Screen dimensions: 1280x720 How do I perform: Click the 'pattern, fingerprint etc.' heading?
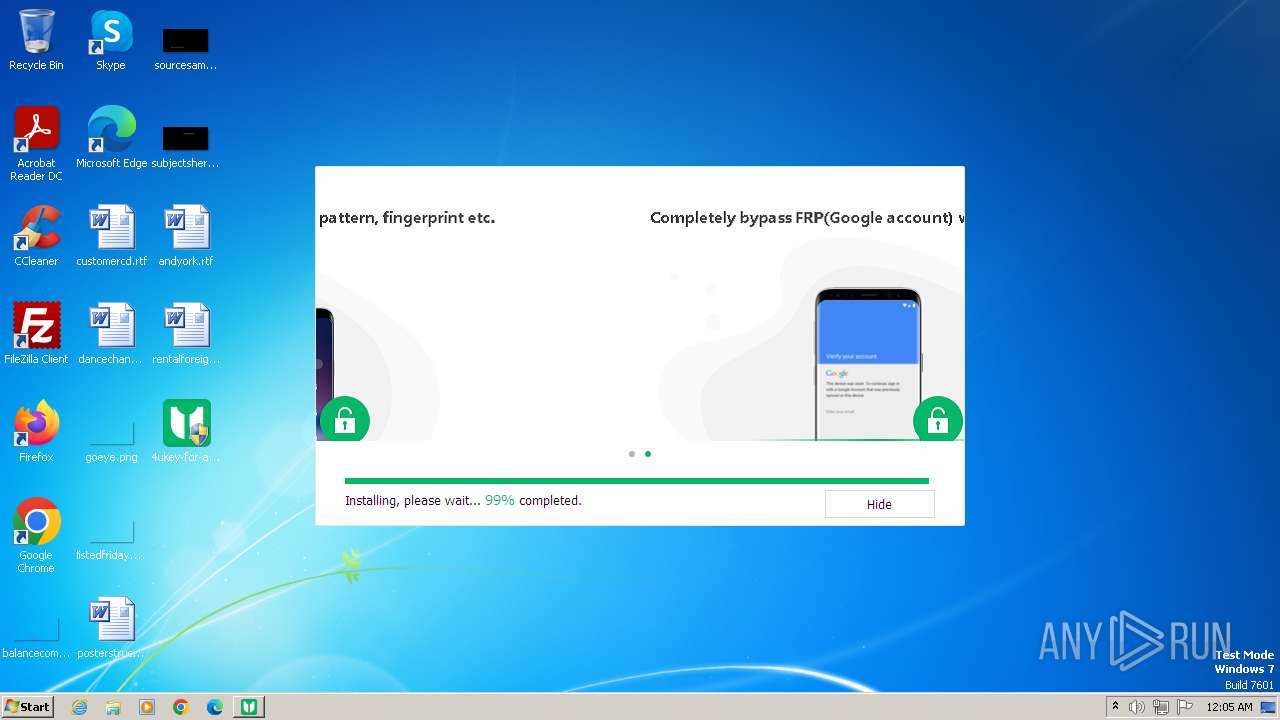pos(407,218)
